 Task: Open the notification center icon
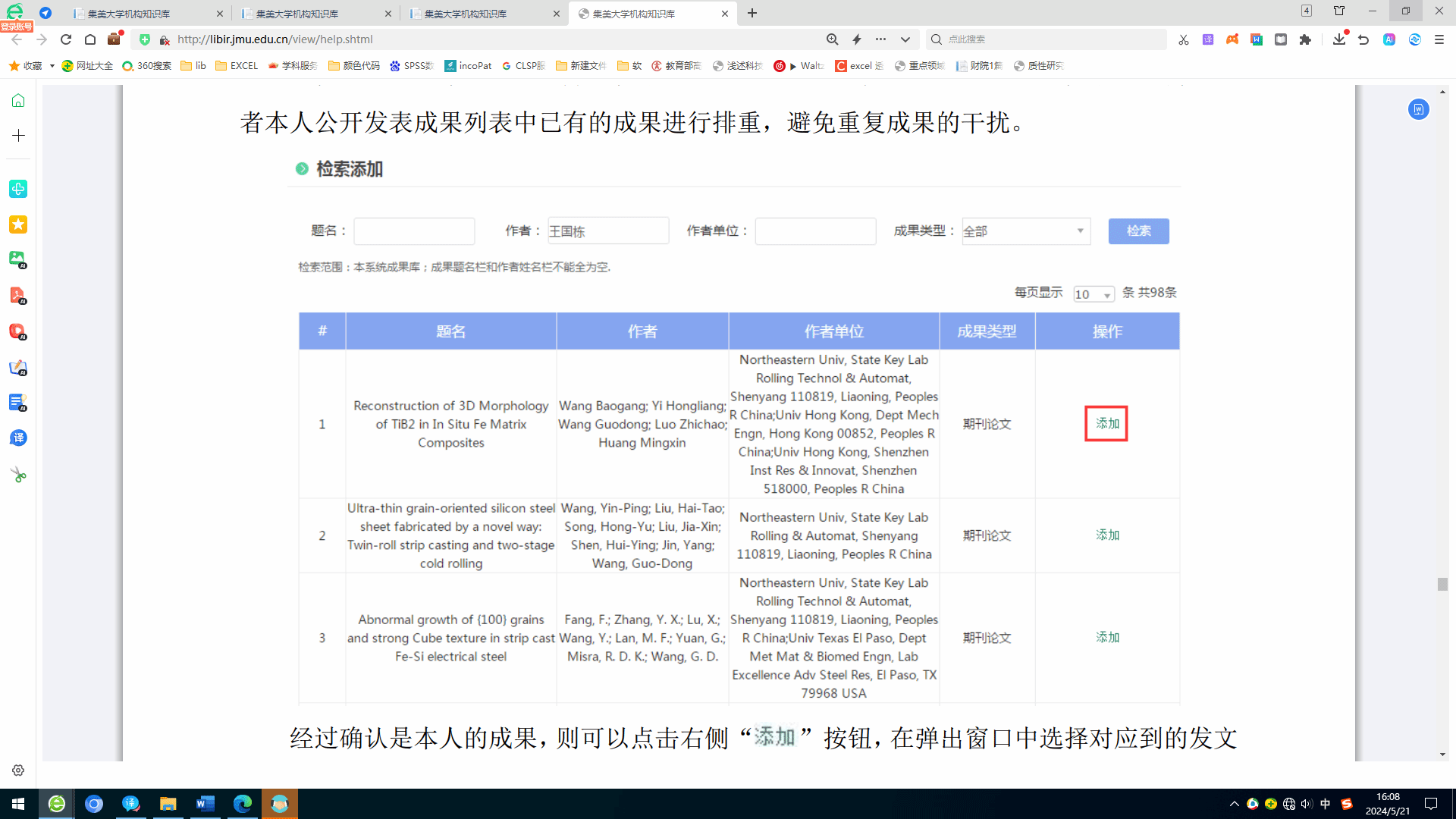[1431, 804]
